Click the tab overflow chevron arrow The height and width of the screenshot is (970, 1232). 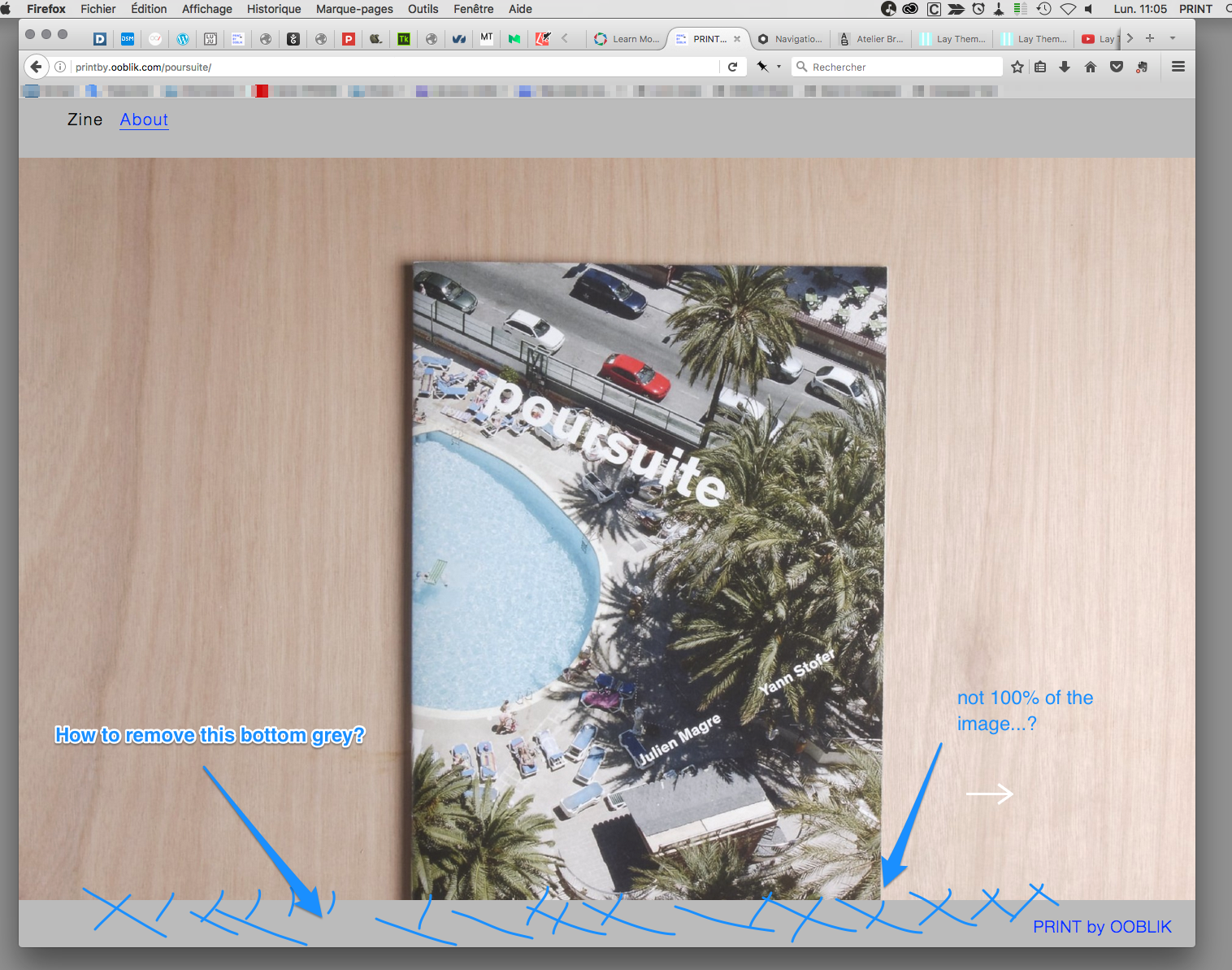[x=1129, y=37]
